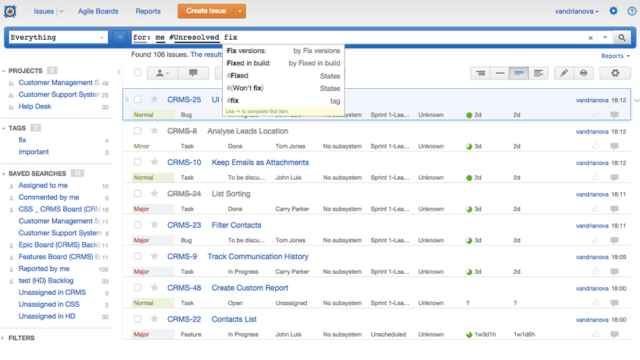Check the CRMS-10 issue checkbox
The width and height of the screenshot is (640, 360).
point(138,162)
